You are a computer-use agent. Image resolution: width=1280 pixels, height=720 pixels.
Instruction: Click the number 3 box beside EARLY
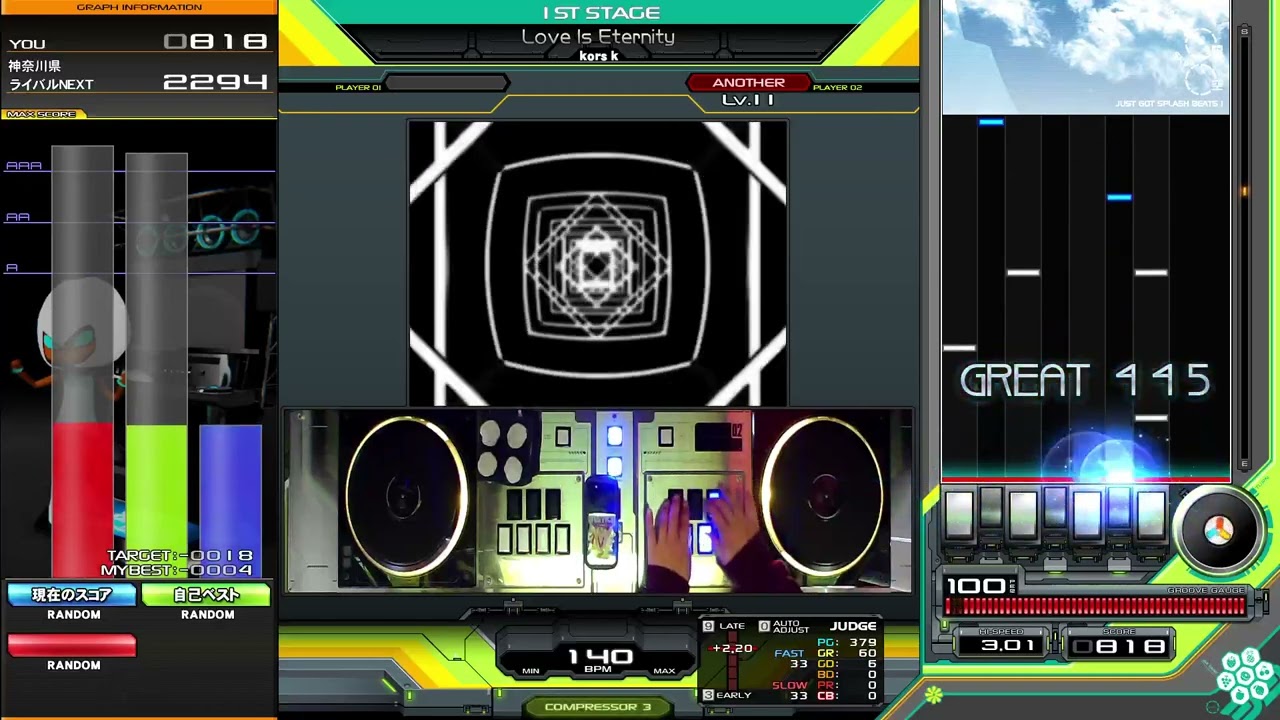709,695
